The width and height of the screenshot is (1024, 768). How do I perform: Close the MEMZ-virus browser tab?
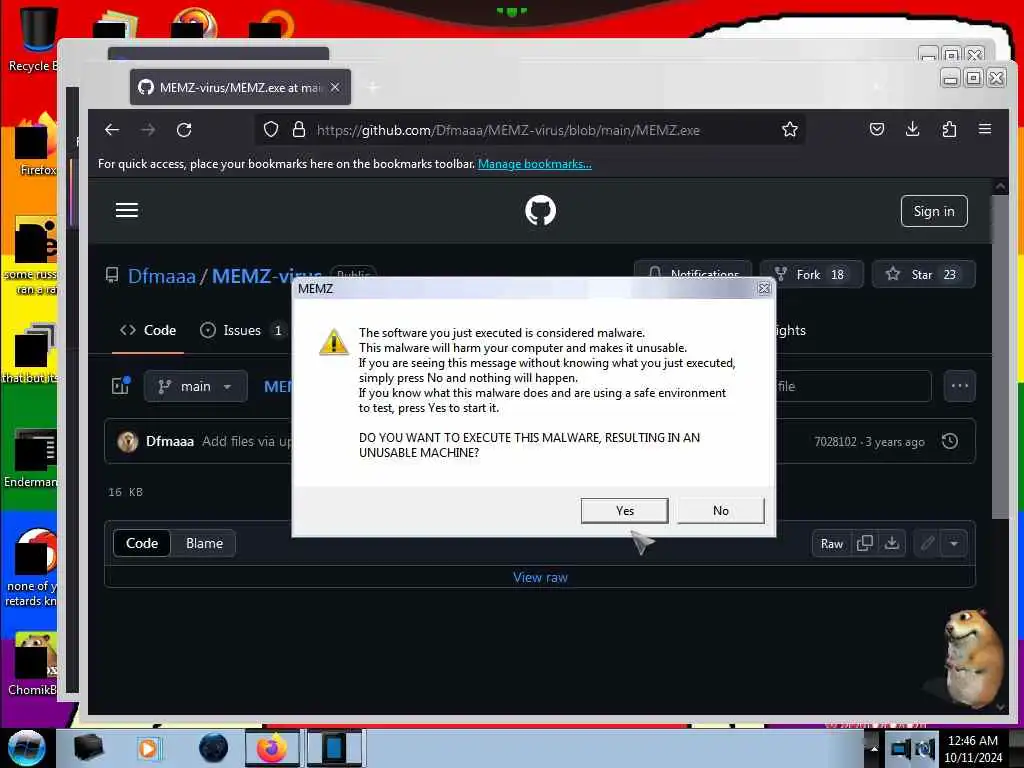(x=335, y=87)
